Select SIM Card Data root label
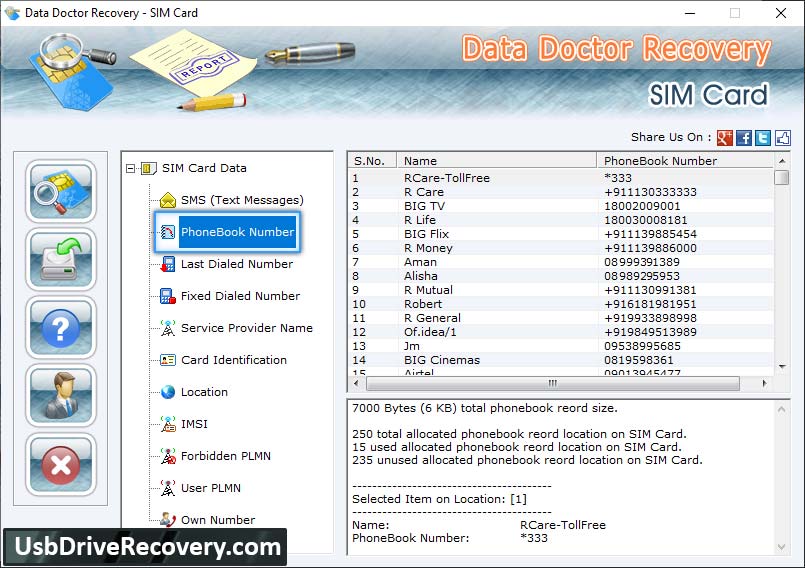805x568 pixels. (x=204, y=168)
